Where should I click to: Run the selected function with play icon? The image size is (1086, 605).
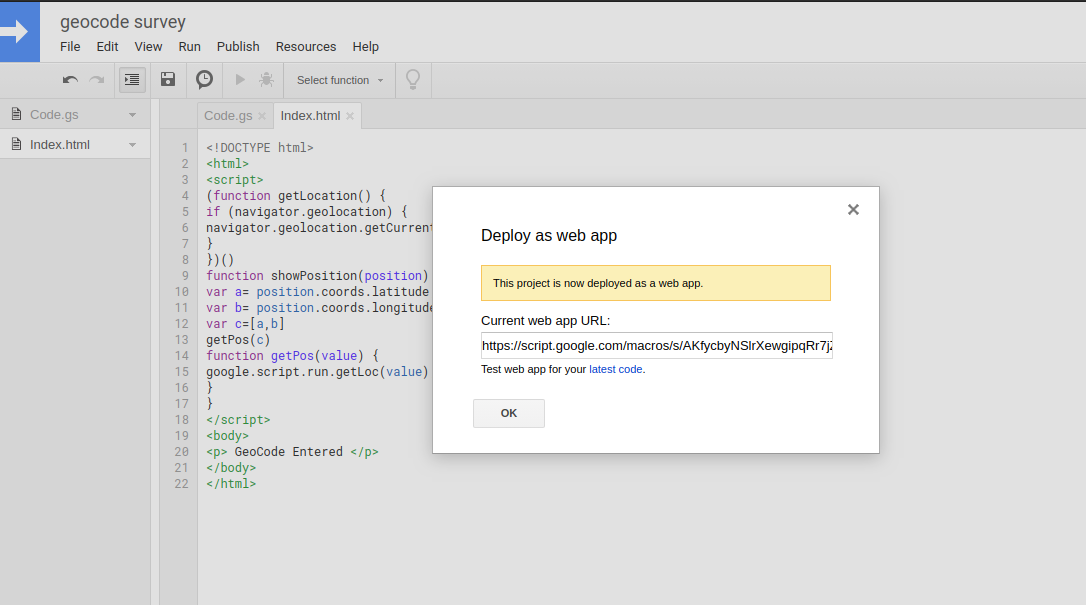coord(240,80)
